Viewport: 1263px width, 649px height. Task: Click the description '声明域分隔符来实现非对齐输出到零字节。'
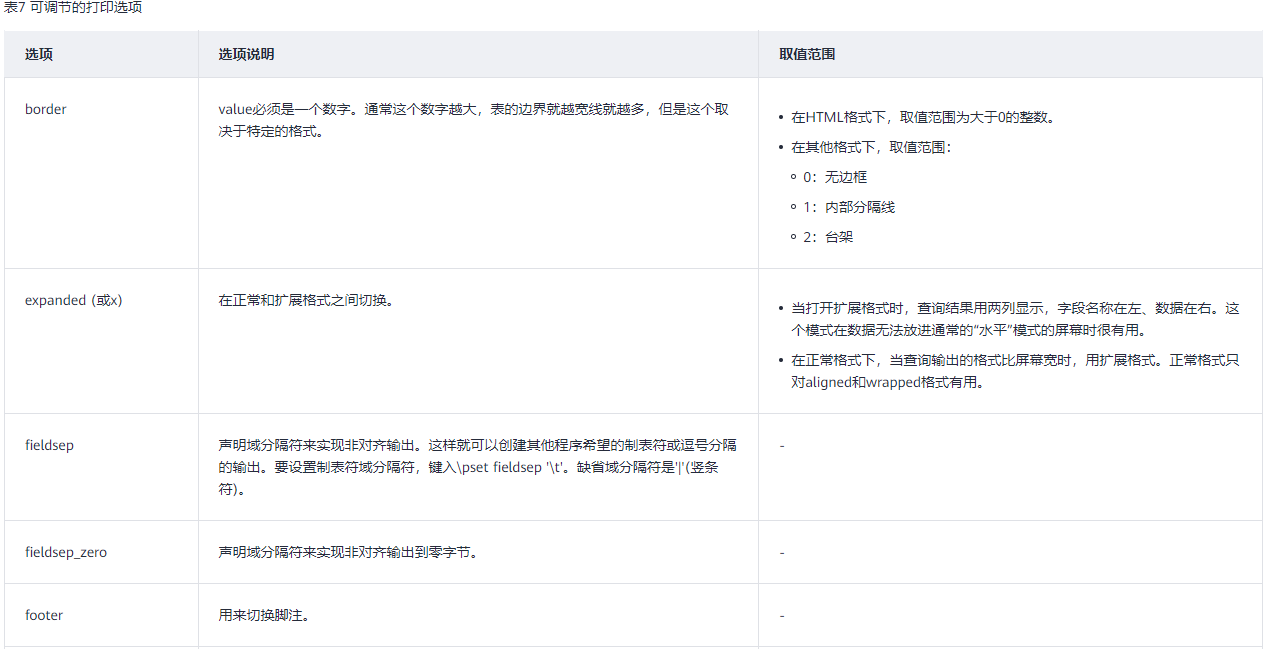tap(348, 552)
